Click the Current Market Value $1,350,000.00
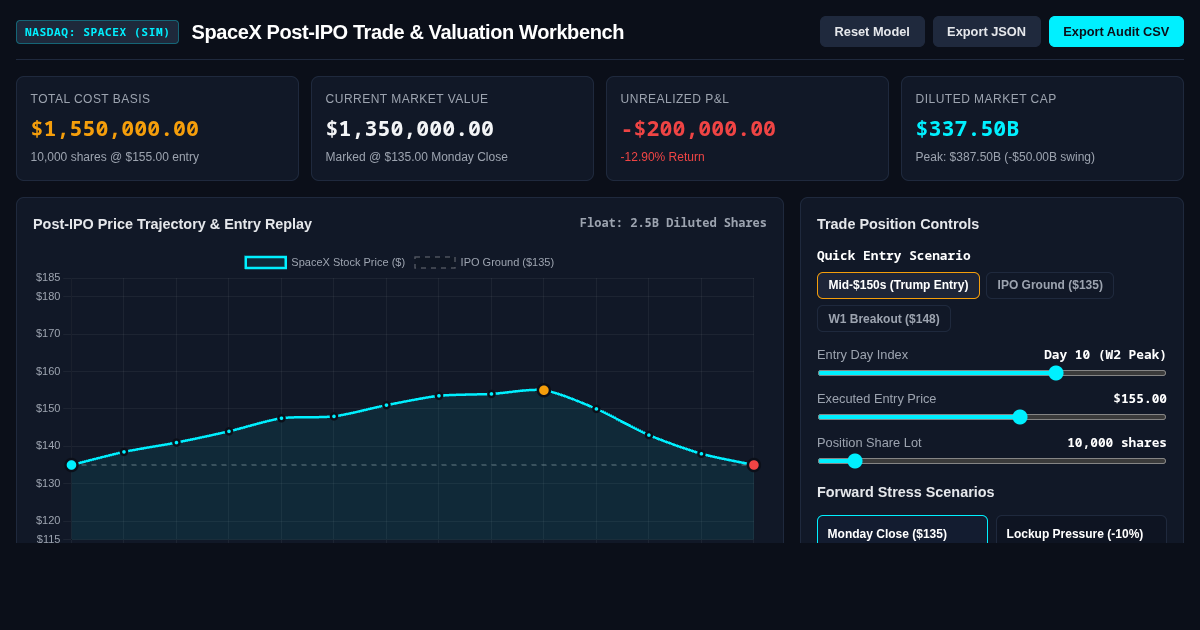Screen dimensions: 1200x630 pos(410,129)
